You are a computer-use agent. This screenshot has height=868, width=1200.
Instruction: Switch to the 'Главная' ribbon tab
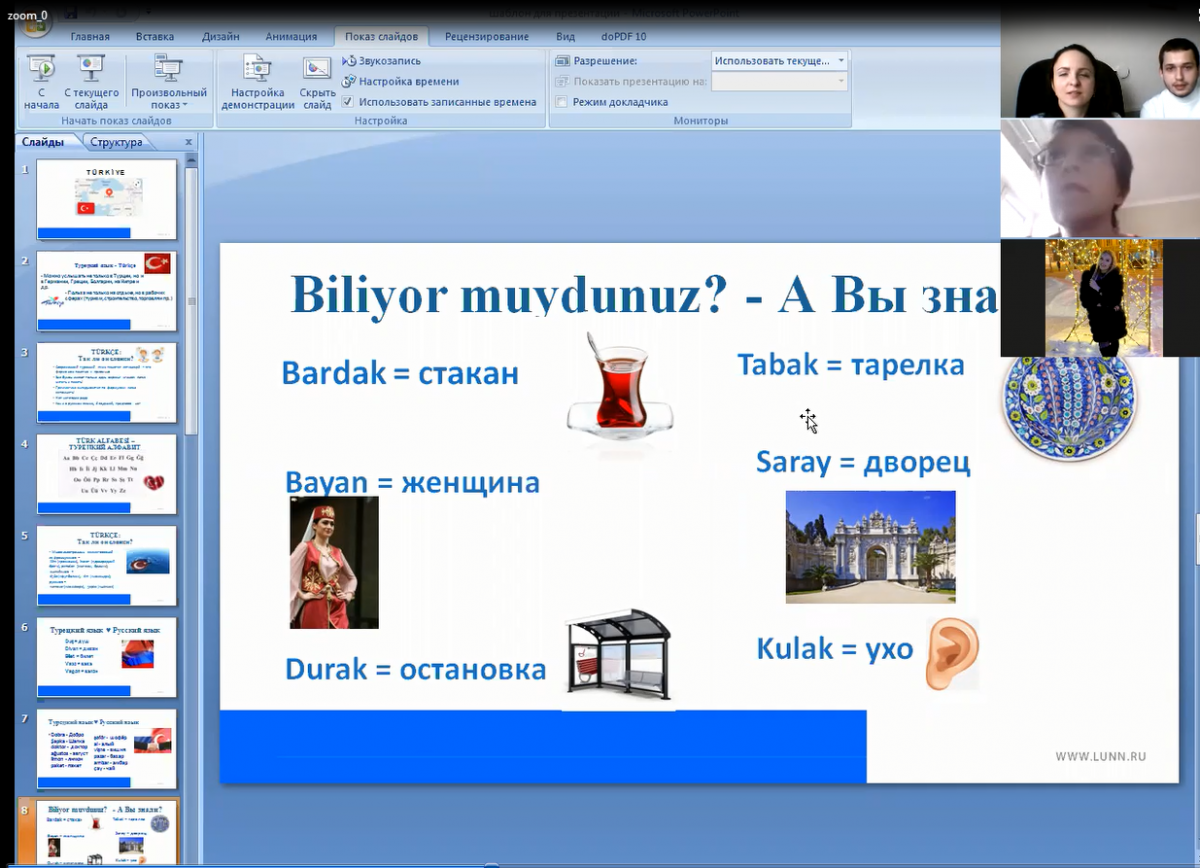tap(90, 37)
